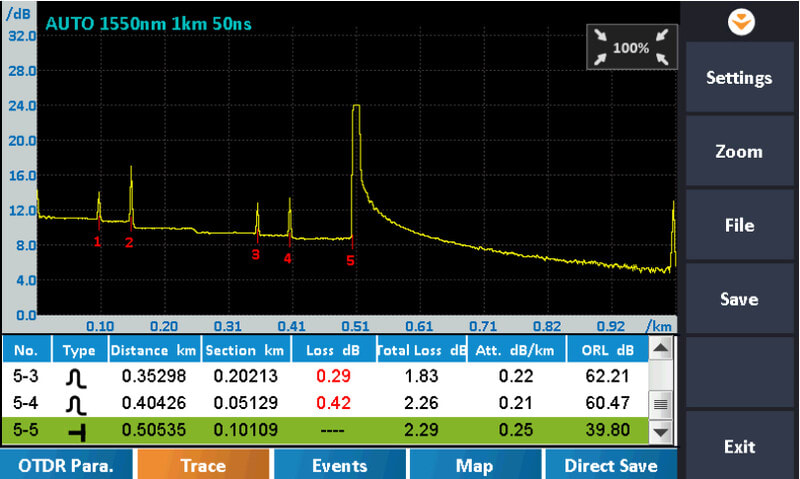Viewport: 800px width, 479px height.
Task: Select event marker 5 on trace
Action: [x=350, y=260]
